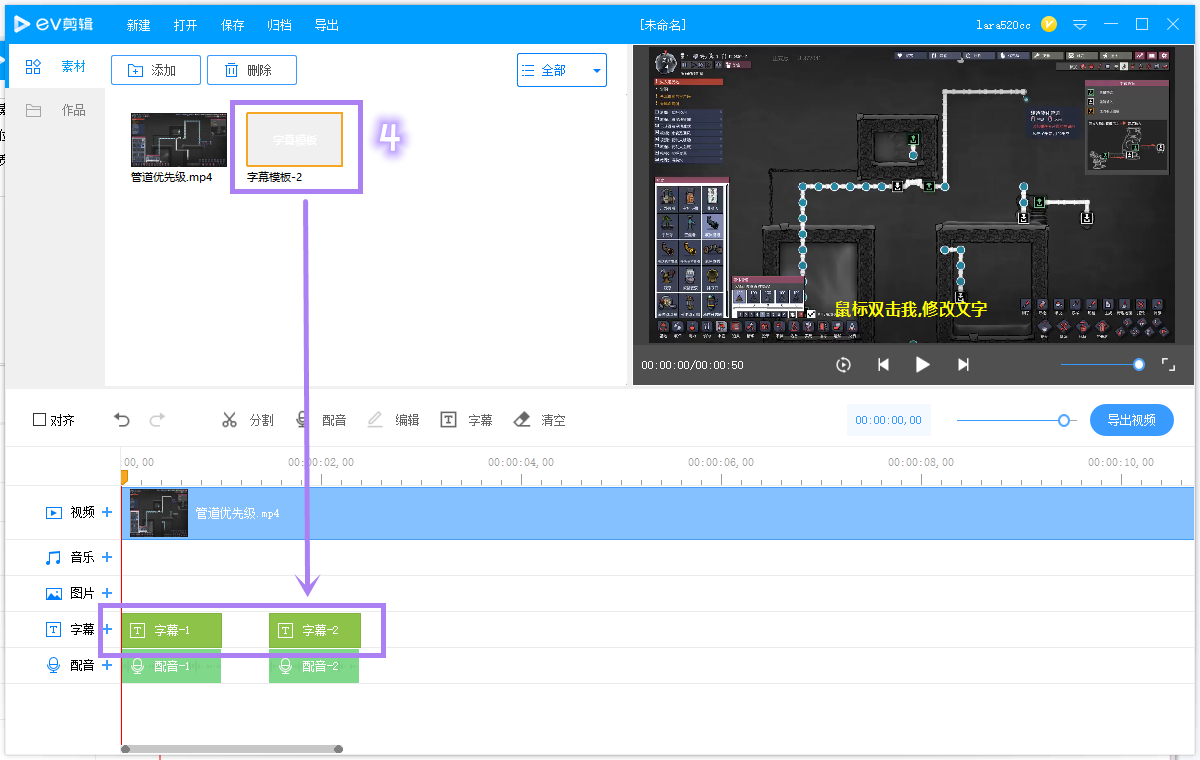Click the undo arrow icon
This screenshot has width=1200, height=760.
(x=122, y=420)
